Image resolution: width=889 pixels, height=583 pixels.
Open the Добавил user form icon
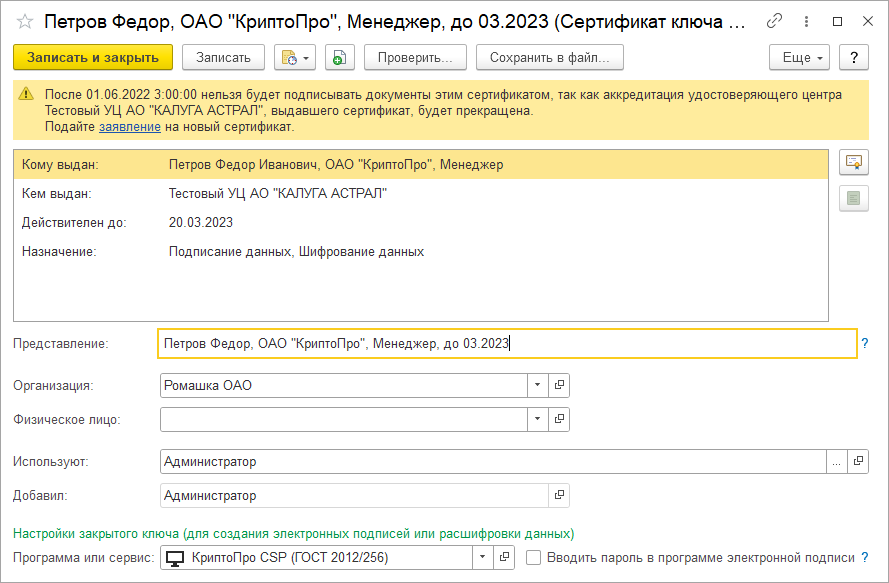pos(559,496)
